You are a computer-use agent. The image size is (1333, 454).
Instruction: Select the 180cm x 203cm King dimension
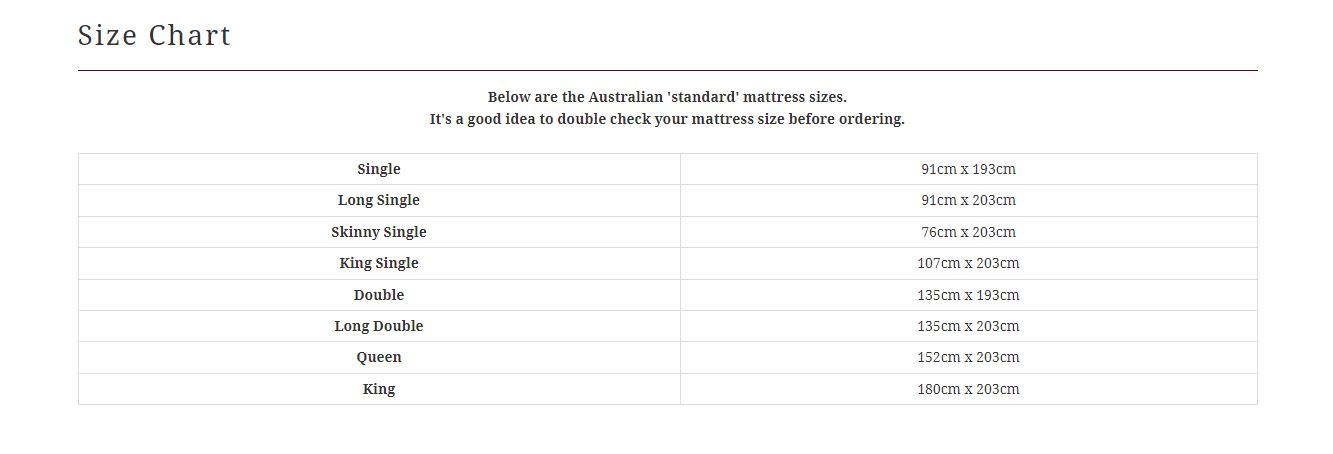coord(968,389)
